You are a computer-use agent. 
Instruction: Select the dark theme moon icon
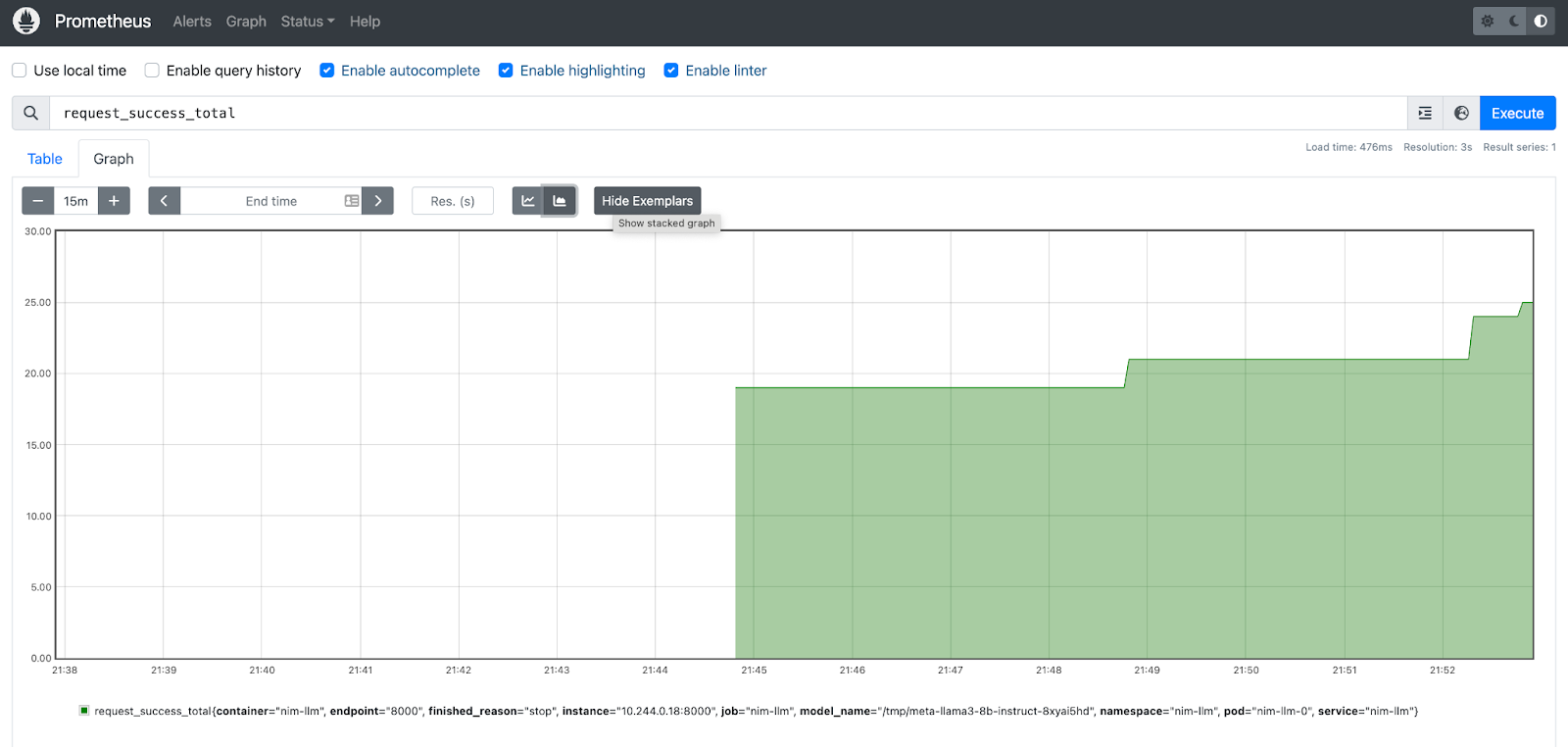point(1514,21)
